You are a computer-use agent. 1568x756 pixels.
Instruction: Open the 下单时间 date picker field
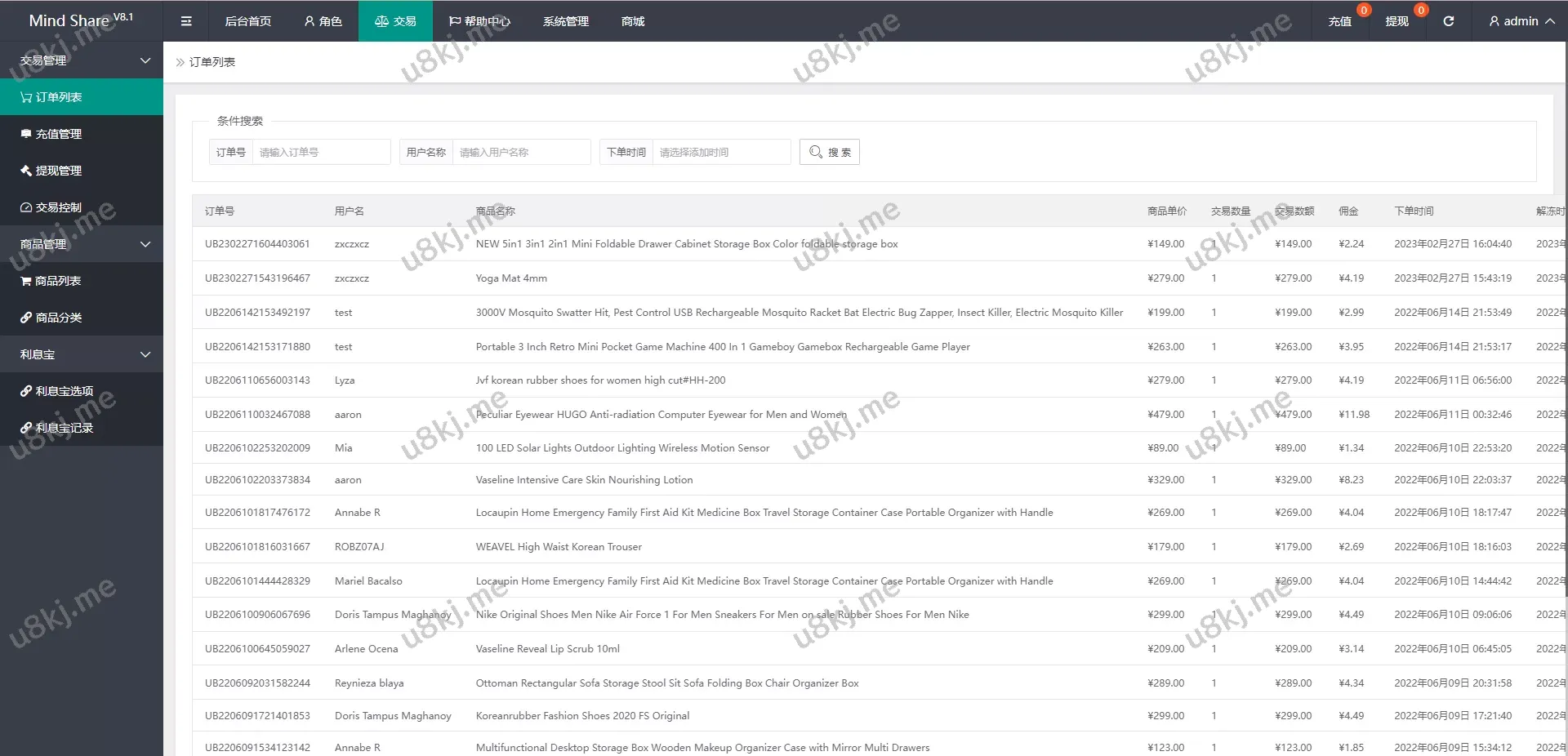click(721, 152)
